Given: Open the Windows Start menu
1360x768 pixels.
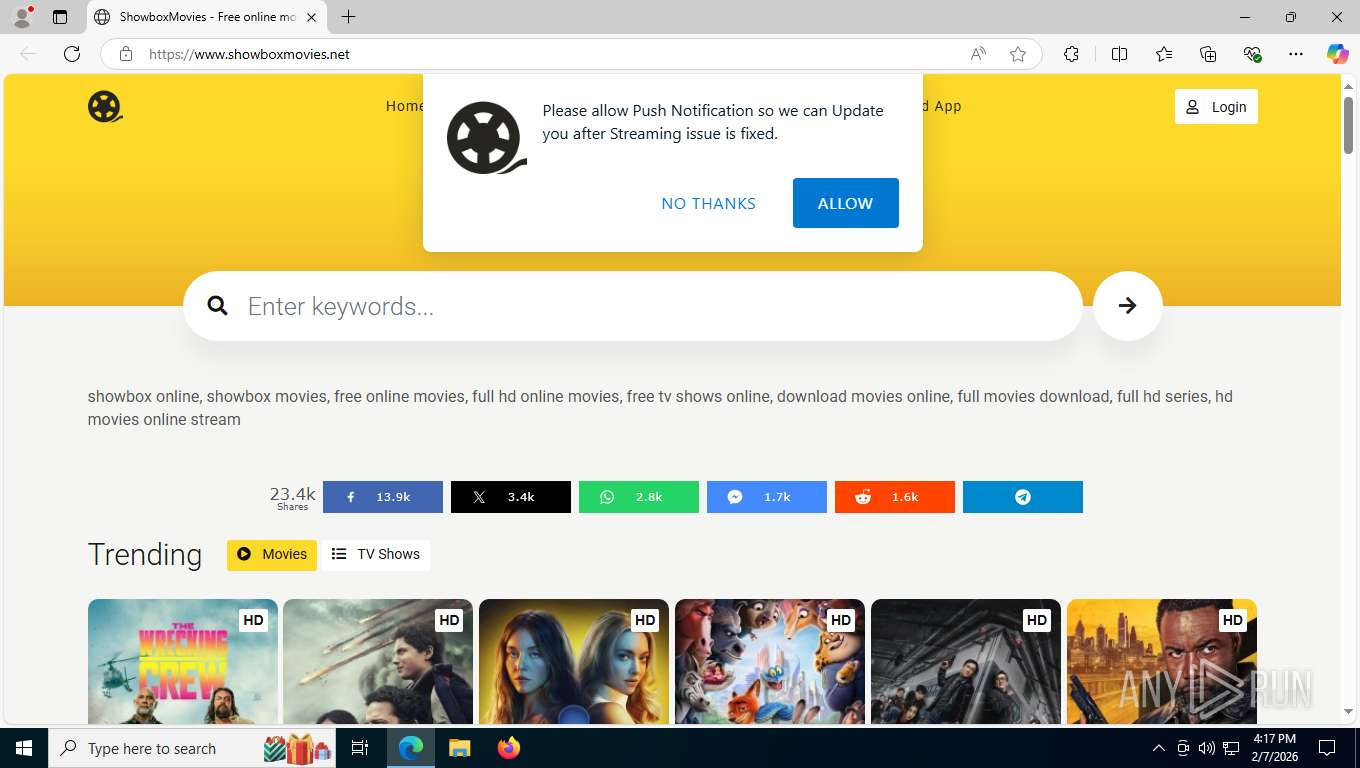Looking at the screenshot, I should pos(24,748).
